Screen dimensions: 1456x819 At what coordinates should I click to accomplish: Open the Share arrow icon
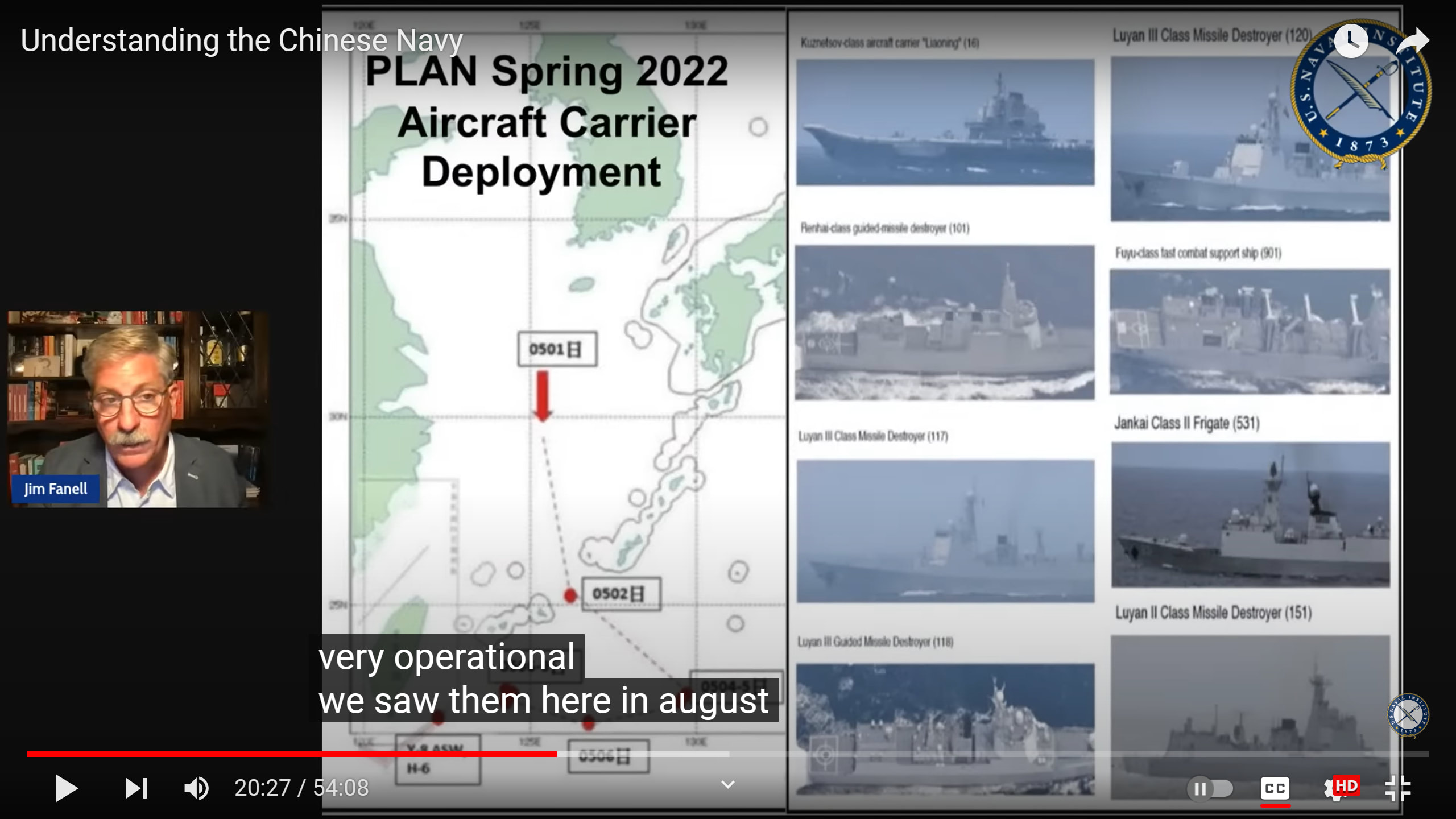[x=1413, y=41]
